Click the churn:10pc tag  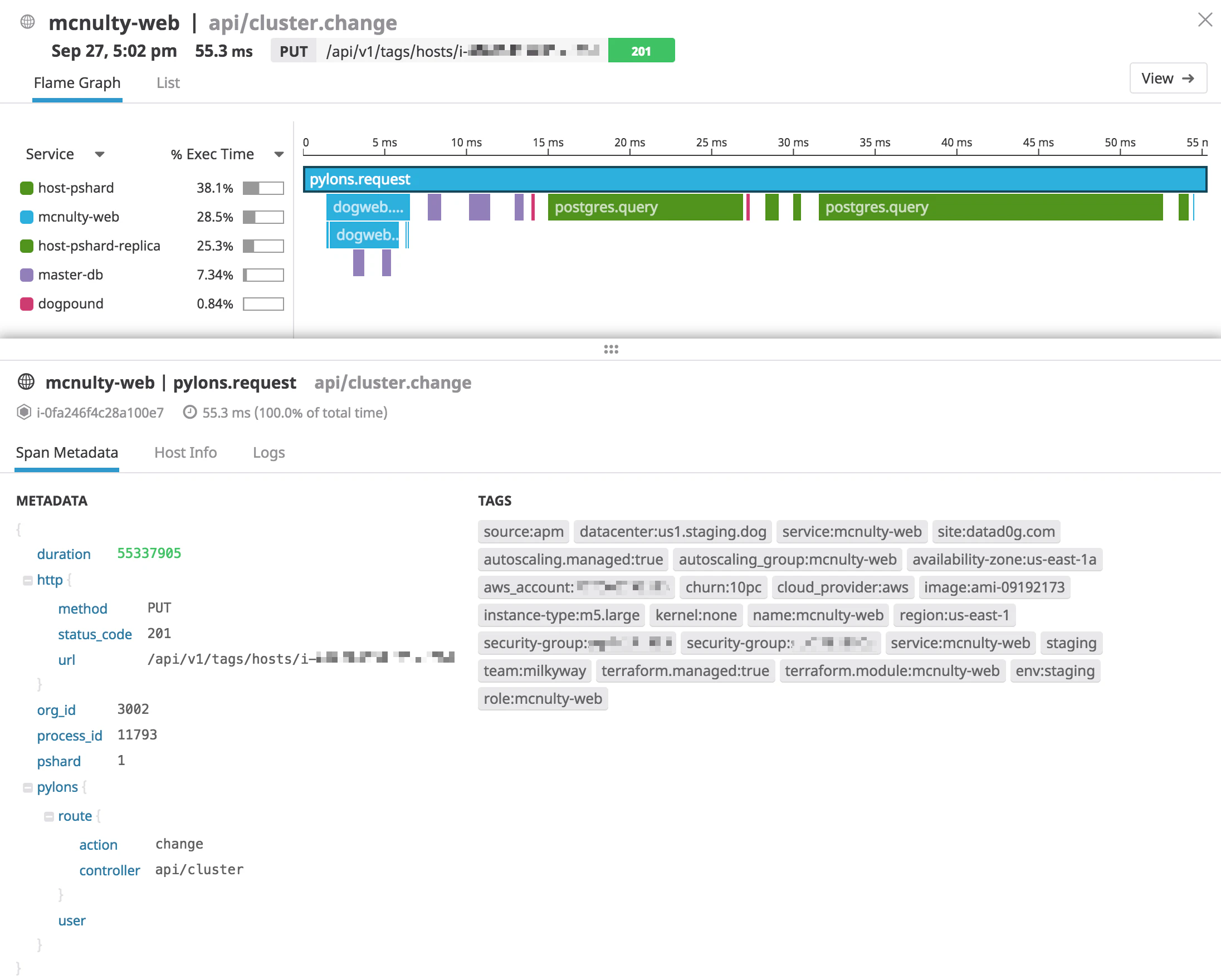[x=723, y=587]
